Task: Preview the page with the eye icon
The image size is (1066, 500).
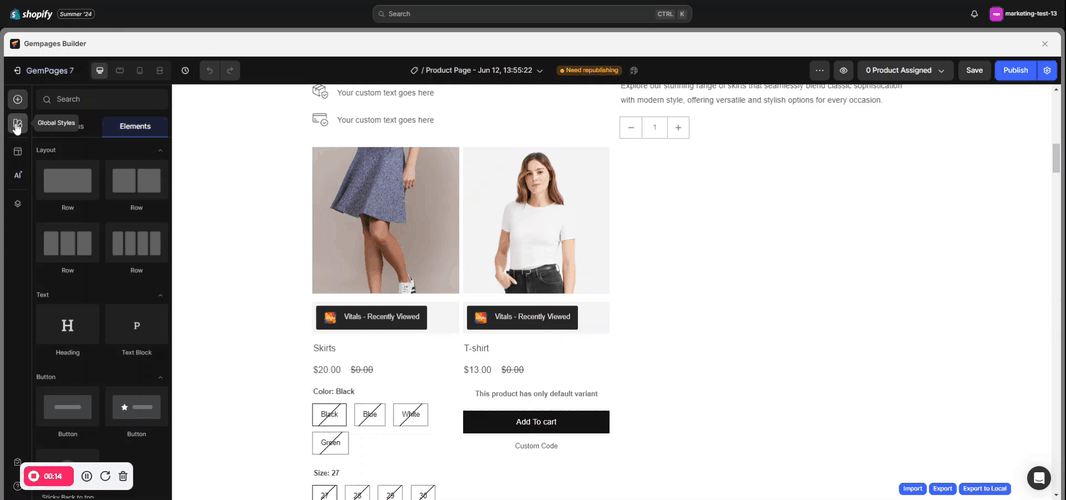Action: coord(844,71)
